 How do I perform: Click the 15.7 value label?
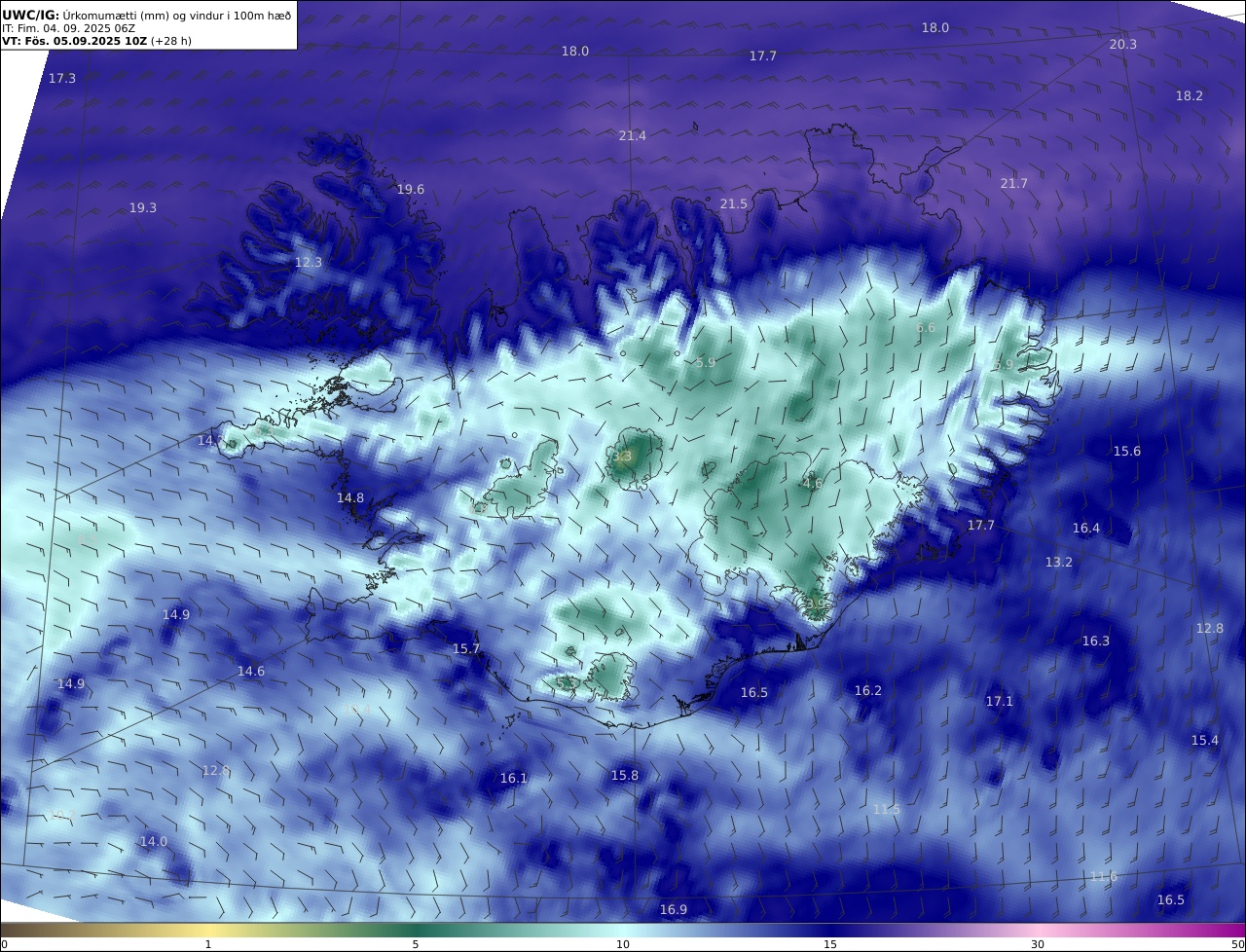point(466,648)
